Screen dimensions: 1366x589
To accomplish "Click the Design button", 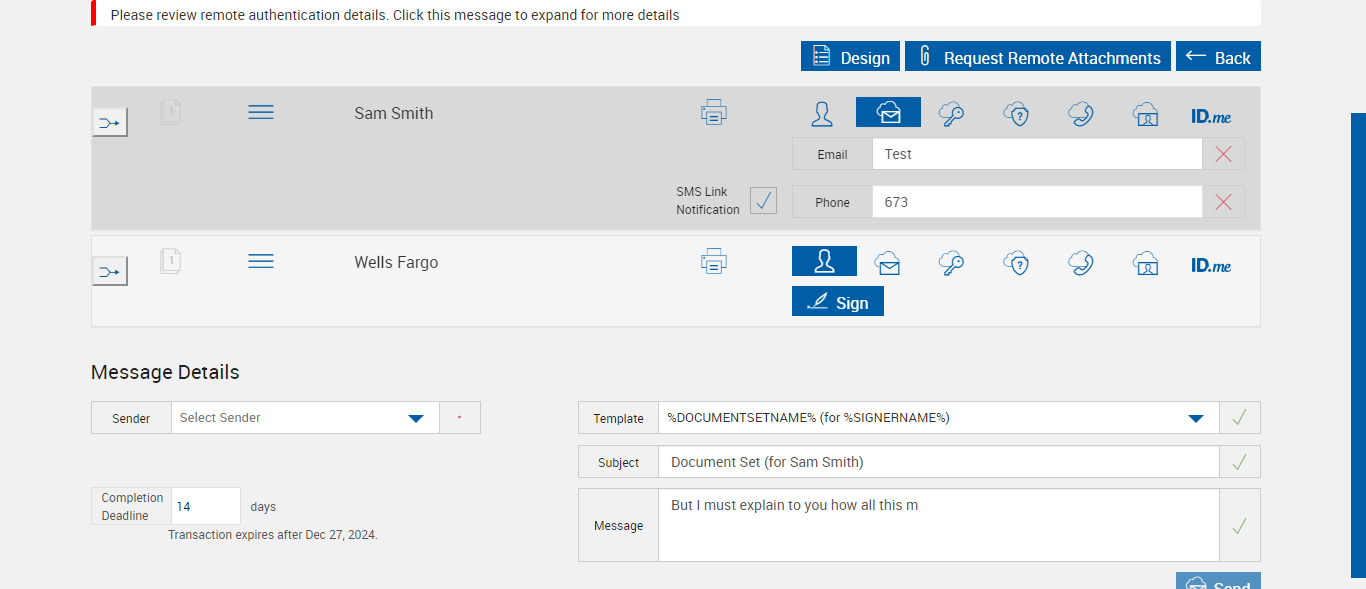I will [850, 57].
